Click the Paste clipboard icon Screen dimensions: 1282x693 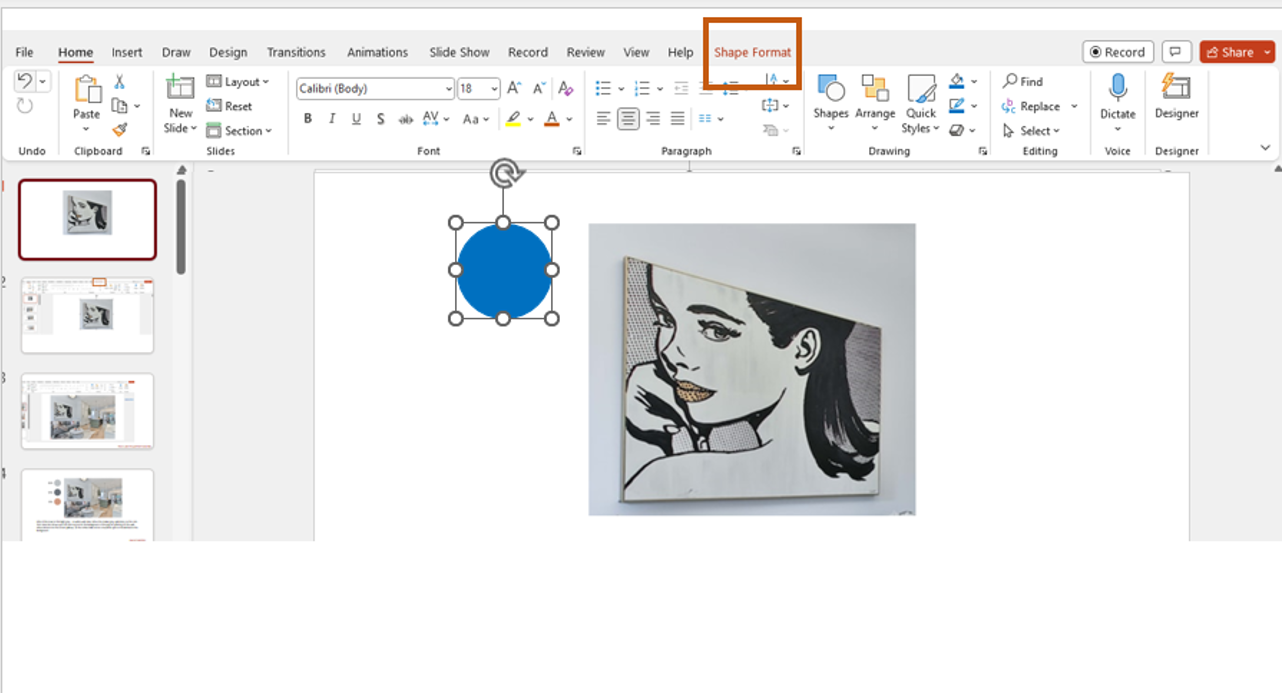coord(87,90)
